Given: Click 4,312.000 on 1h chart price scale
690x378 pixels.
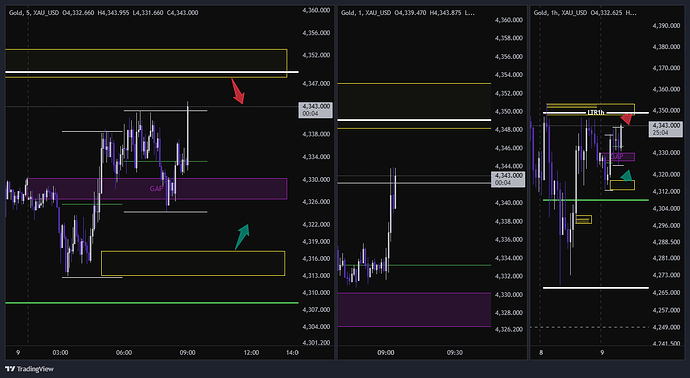Looking at the screenshot, I should (667, 191).
